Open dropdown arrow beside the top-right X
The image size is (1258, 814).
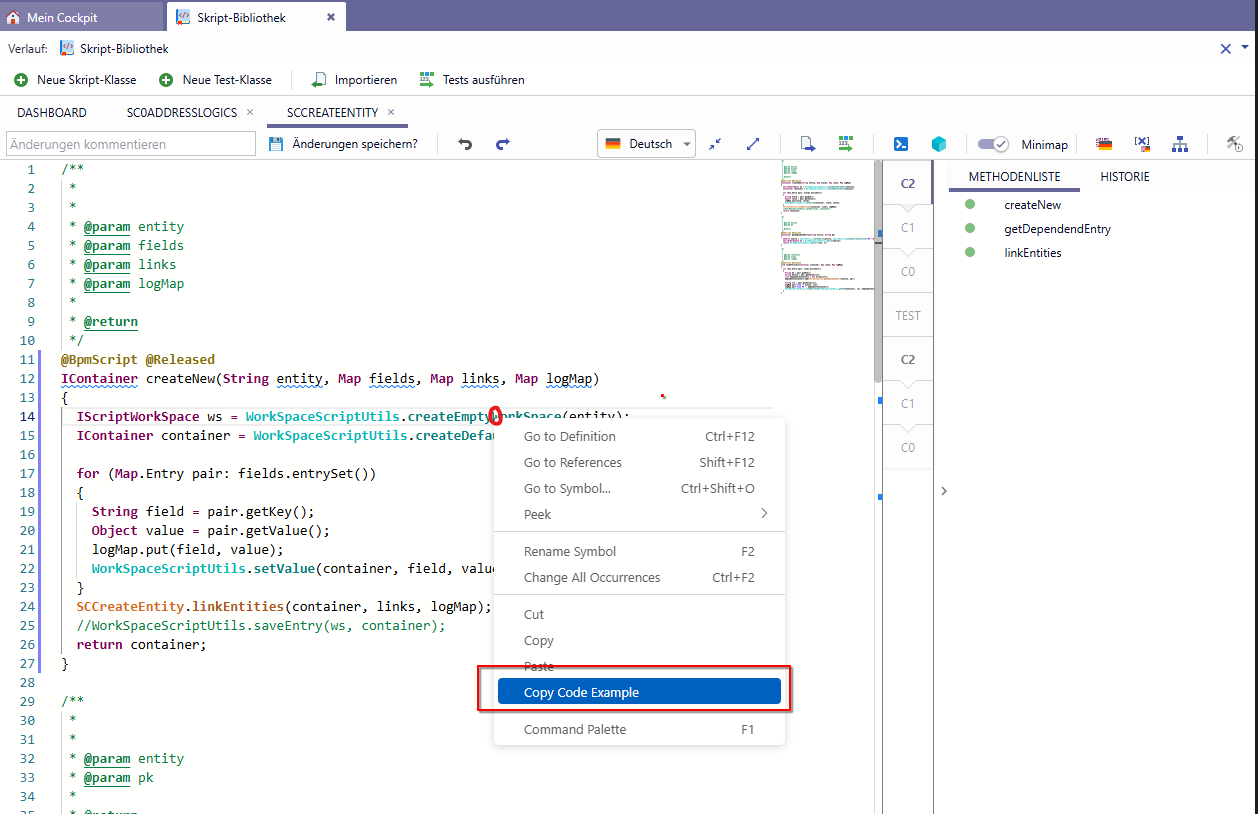[1245, 47]
